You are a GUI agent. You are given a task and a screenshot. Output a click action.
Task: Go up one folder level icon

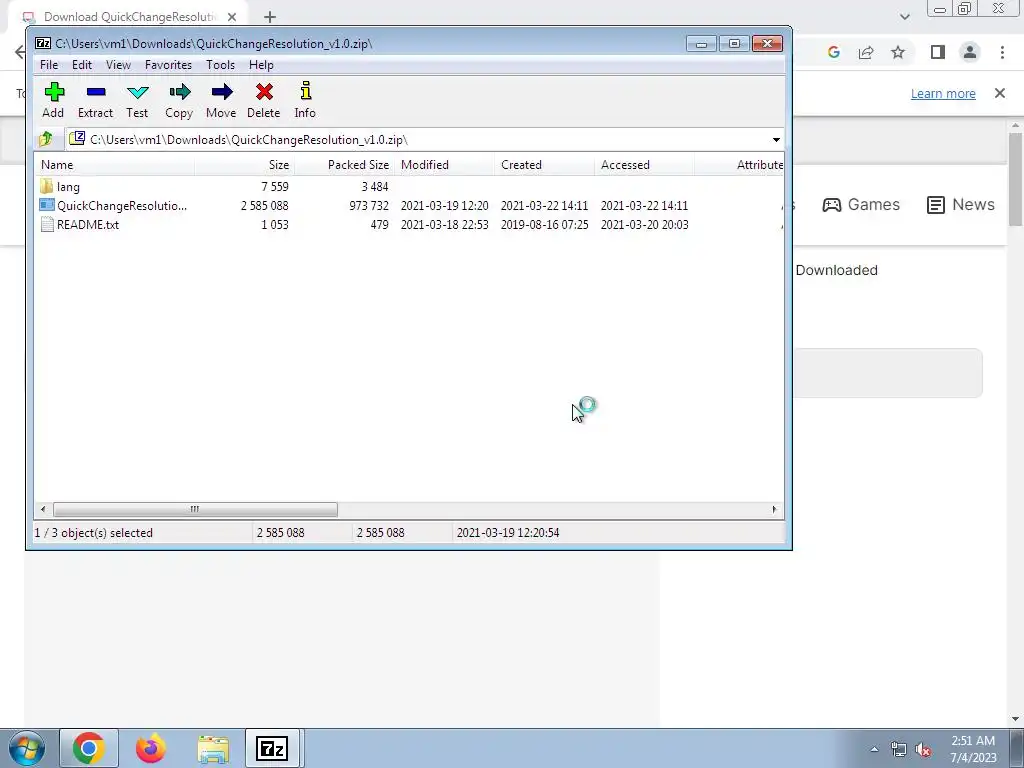coord(46,139)
